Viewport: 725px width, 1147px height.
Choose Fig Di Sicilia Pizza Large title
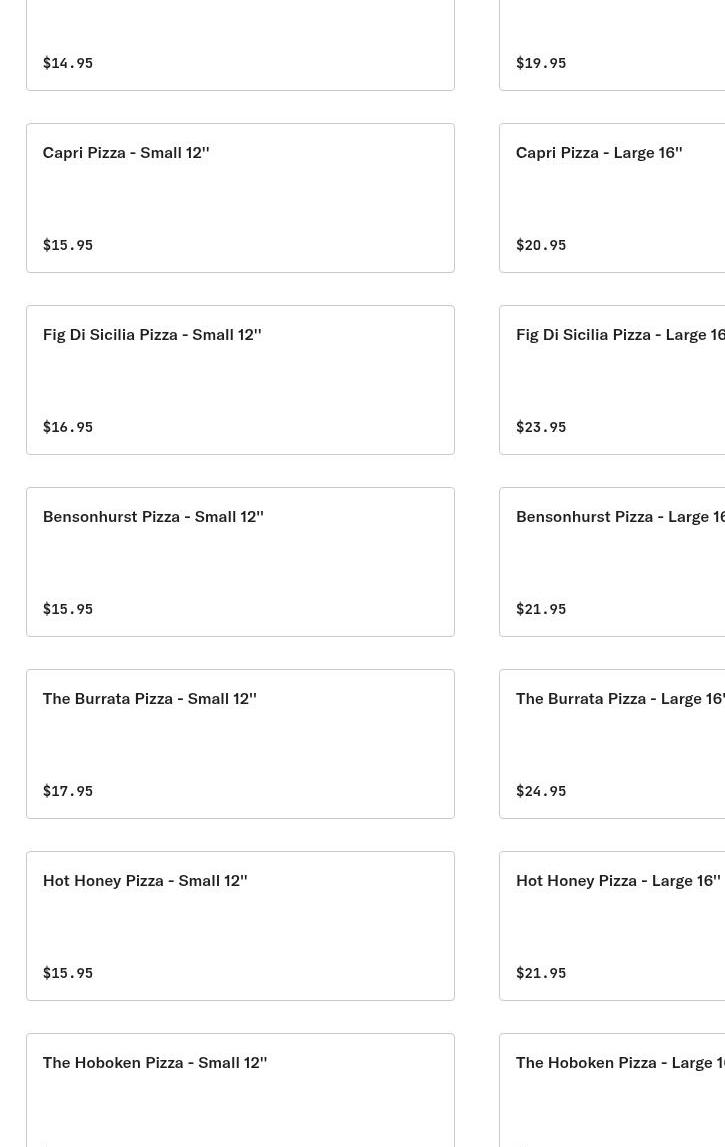point(620,335)
